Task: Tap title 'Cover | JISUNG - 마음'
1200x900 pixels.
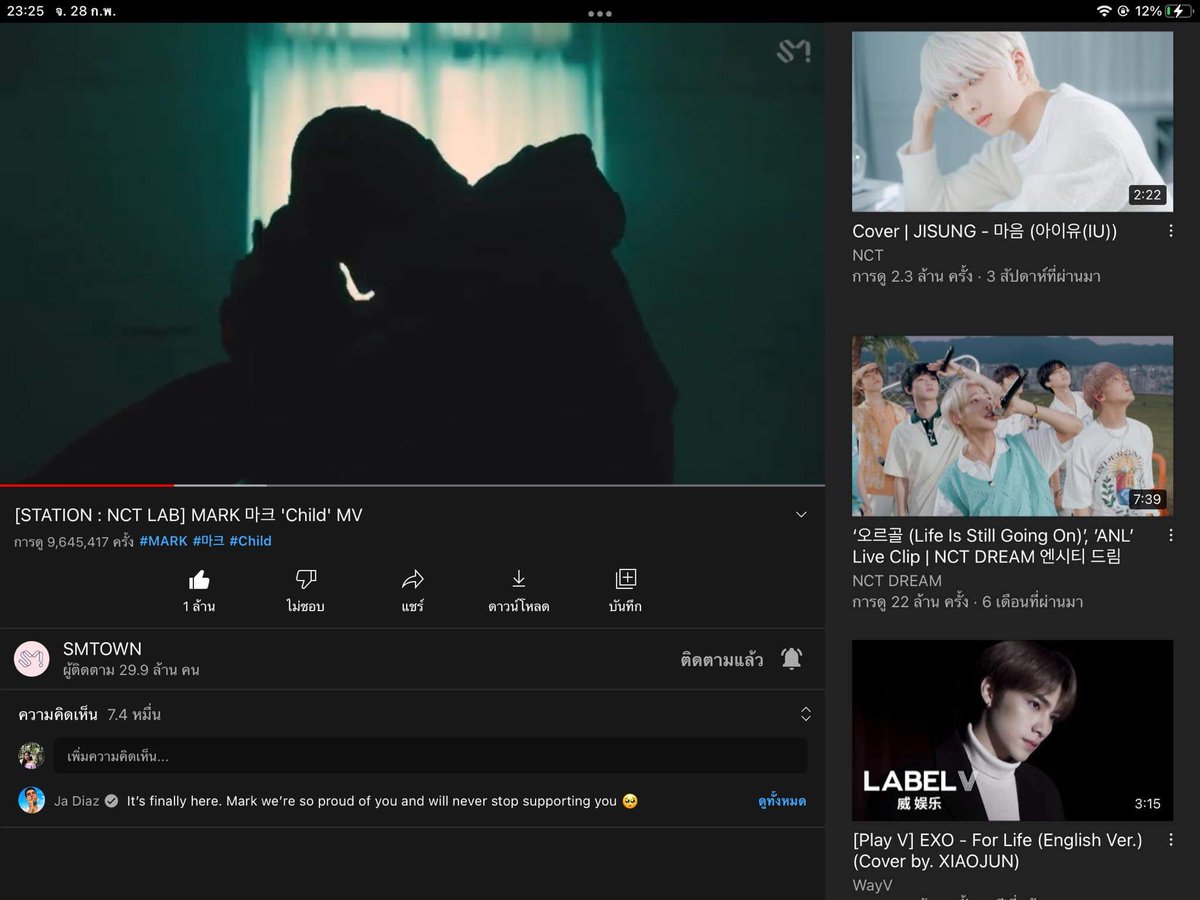Action: (984, 231)
